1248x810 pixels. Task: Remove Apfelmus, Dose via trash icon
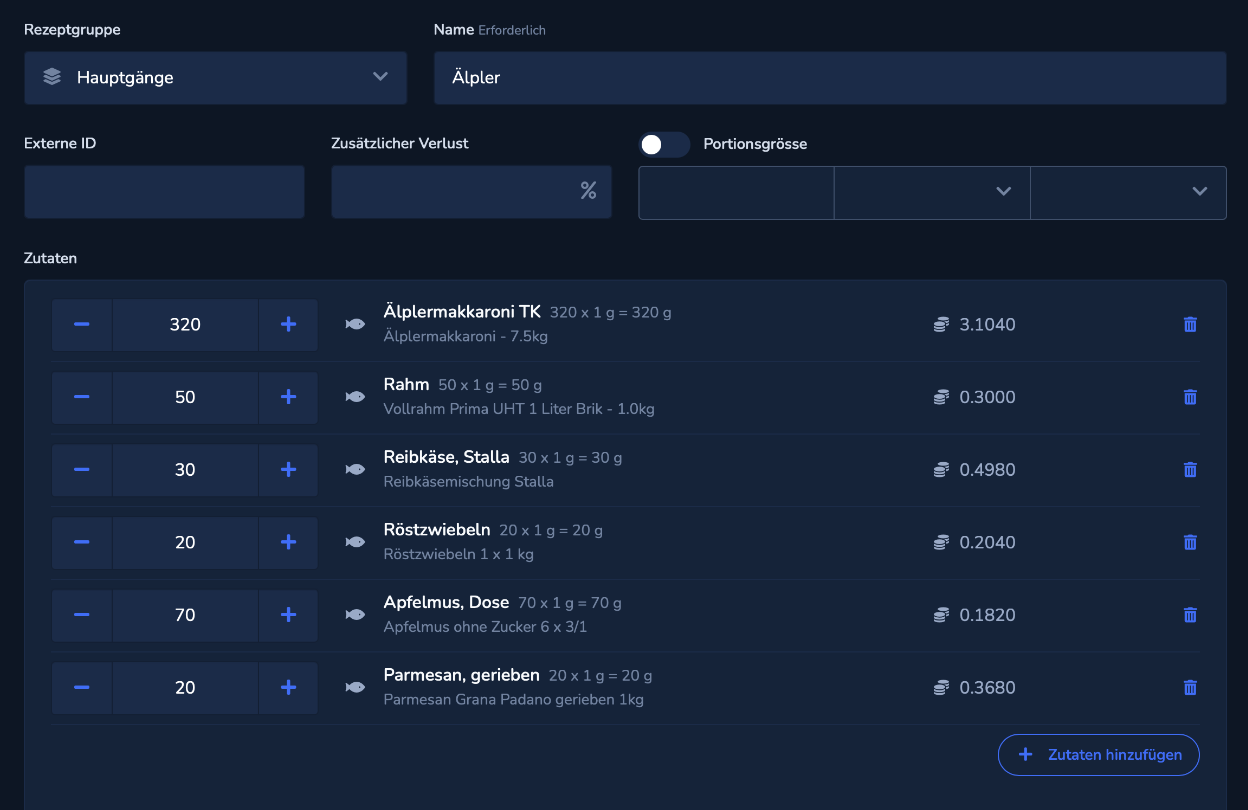coord(1190,615)
